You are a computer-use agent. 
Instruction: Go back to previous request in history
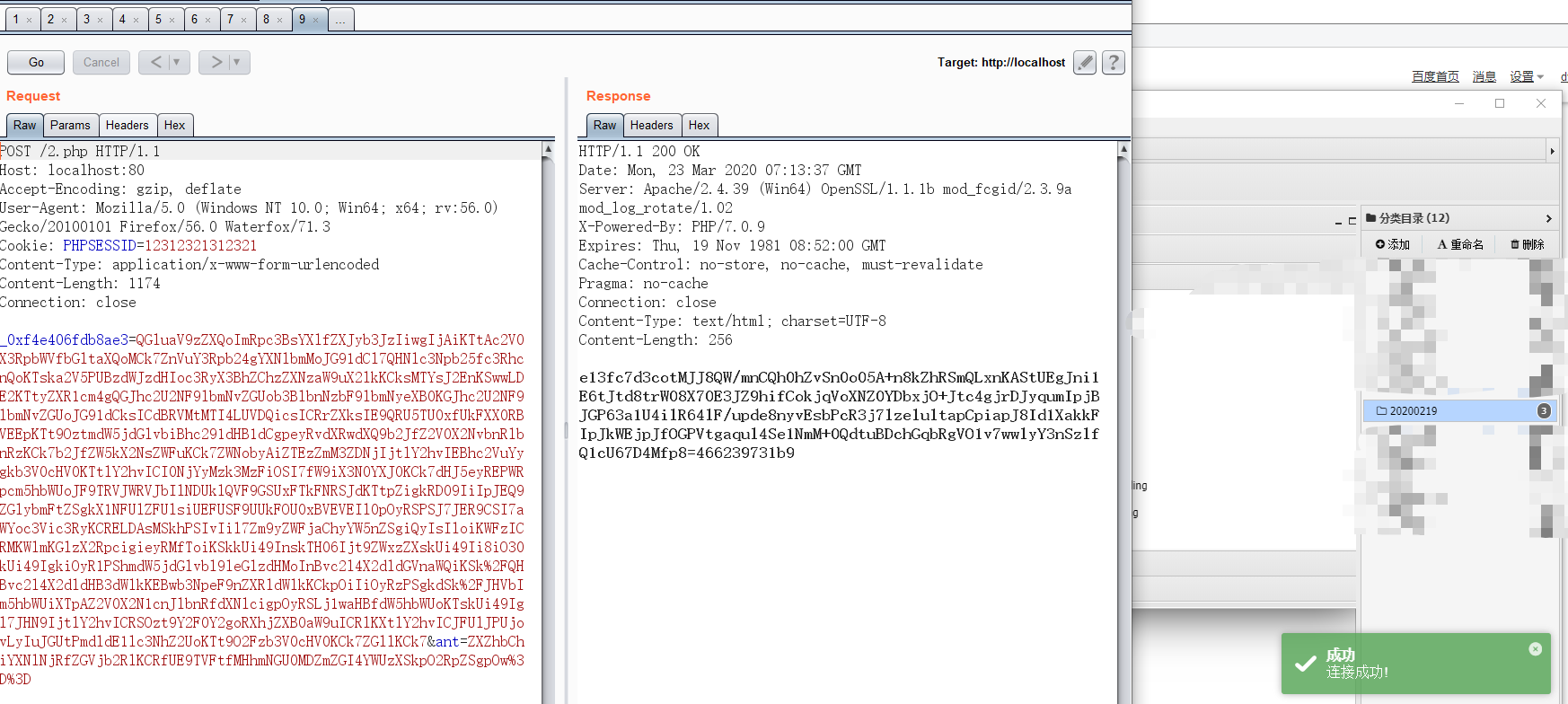click(156, 62)
